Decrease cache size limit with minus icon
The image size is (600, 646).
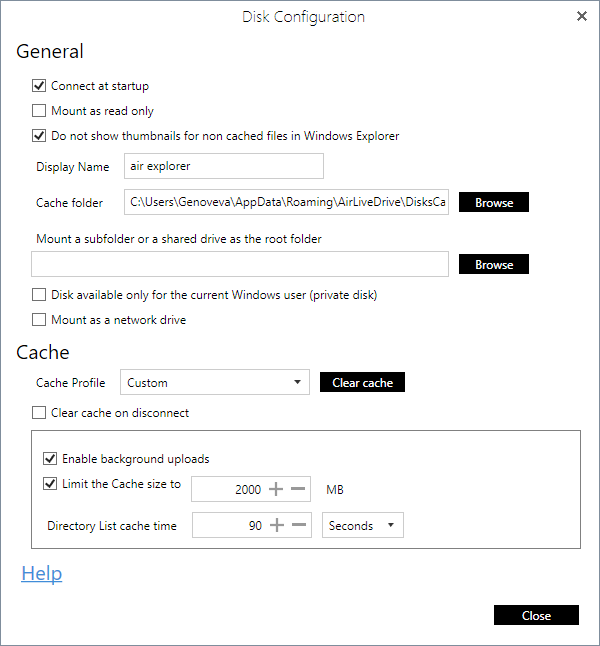tap(298, 489)
